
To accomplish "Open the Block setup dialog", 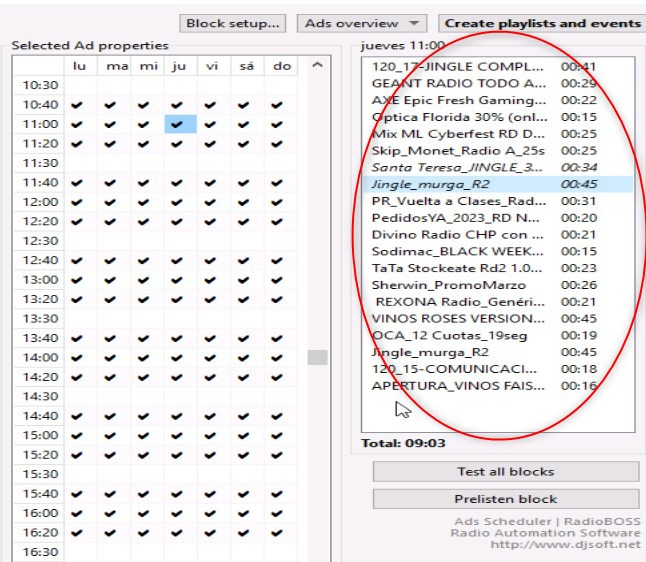I will (x=232, y=23).
